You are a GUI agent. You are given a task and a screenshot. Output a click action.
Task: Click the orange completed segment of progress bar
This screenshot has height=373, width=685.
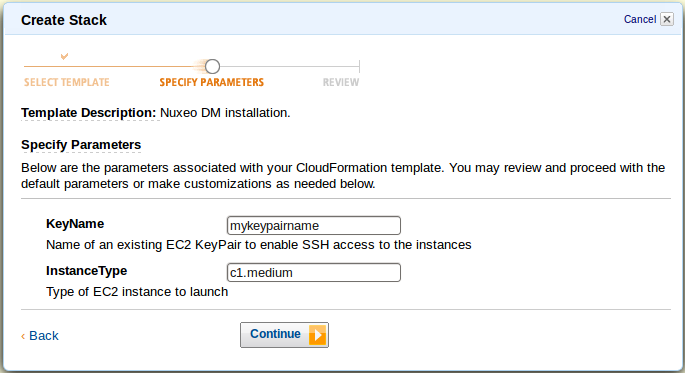(114, 66)
